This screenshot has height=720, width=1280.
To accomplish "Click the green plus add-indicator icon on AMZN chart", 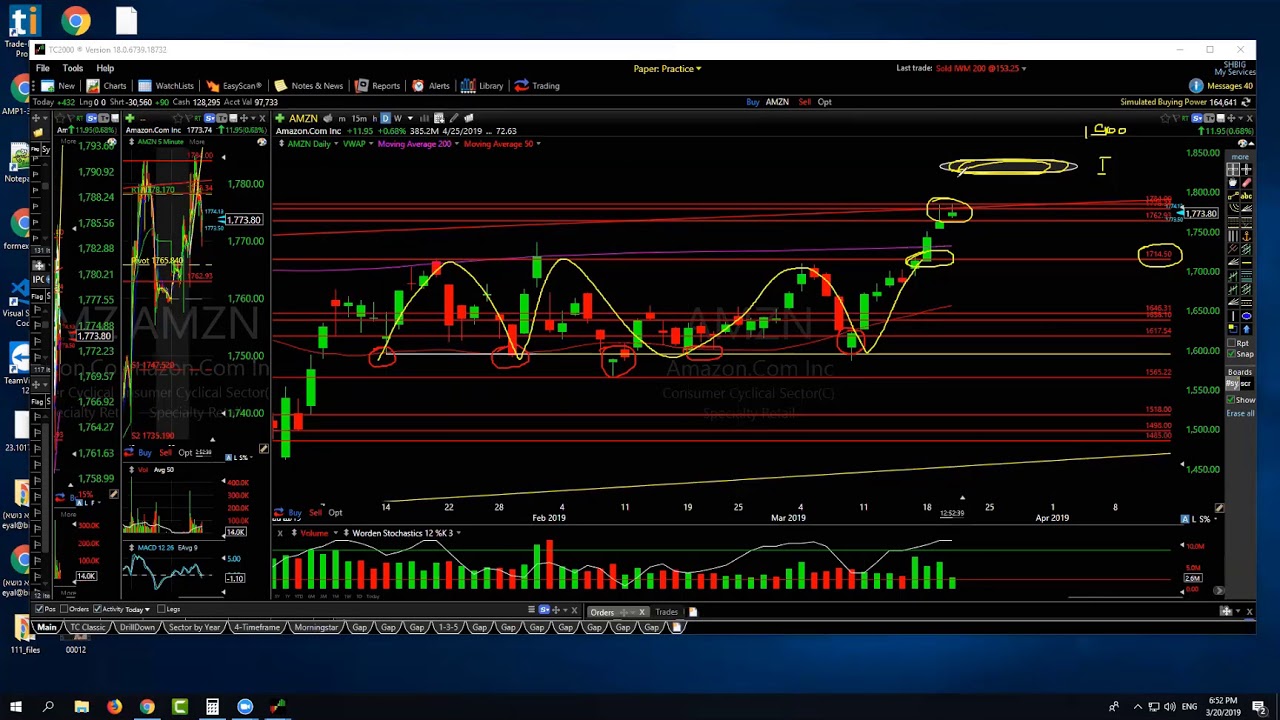I will pyautogui.click(x=280, y=118).
